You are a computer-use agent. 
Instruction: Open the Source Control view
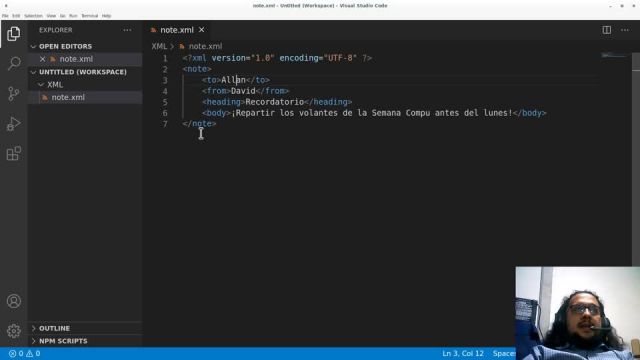(13, 94)
